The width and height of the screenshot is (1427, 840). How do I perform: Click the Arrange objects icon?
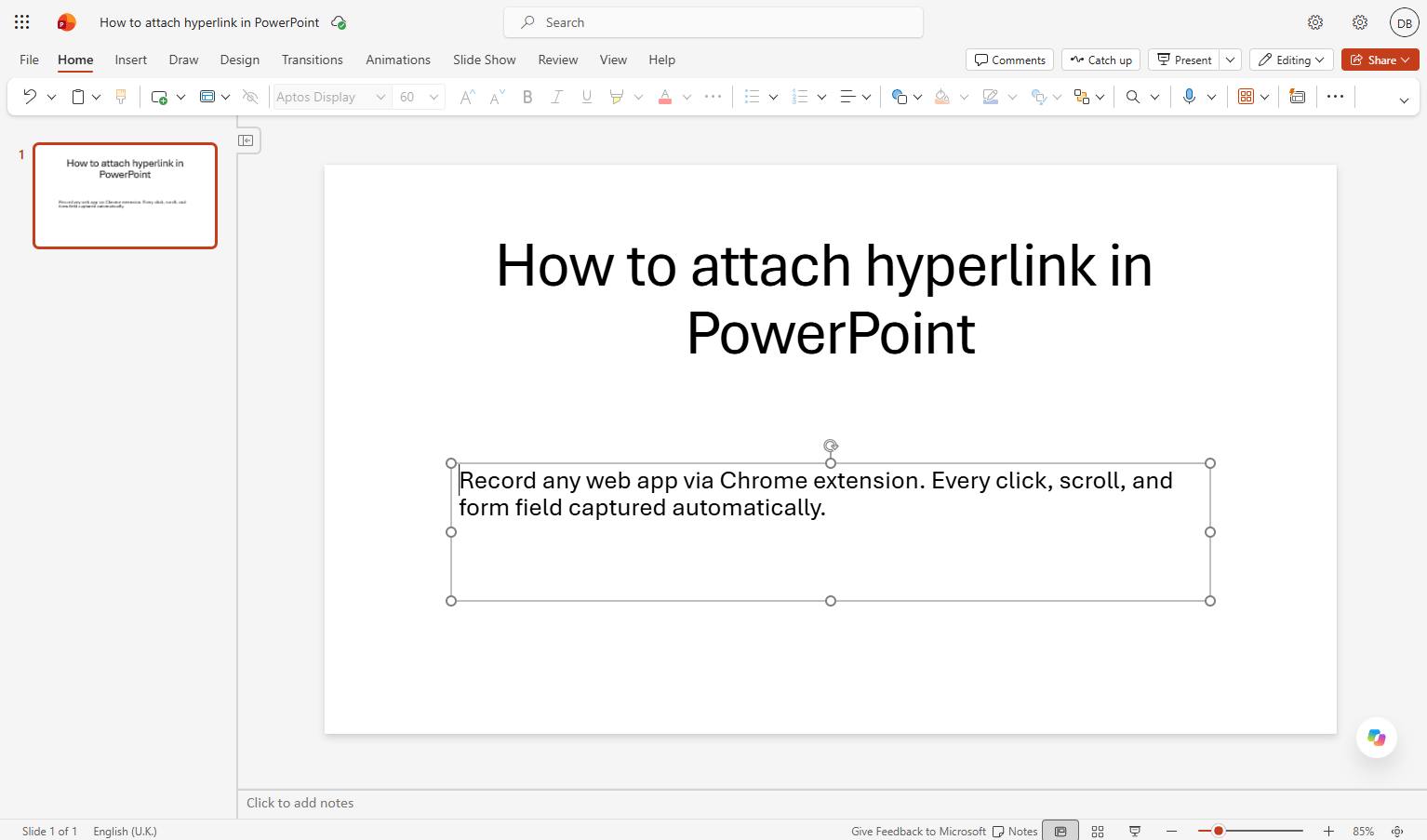(x=1081, y=97)
